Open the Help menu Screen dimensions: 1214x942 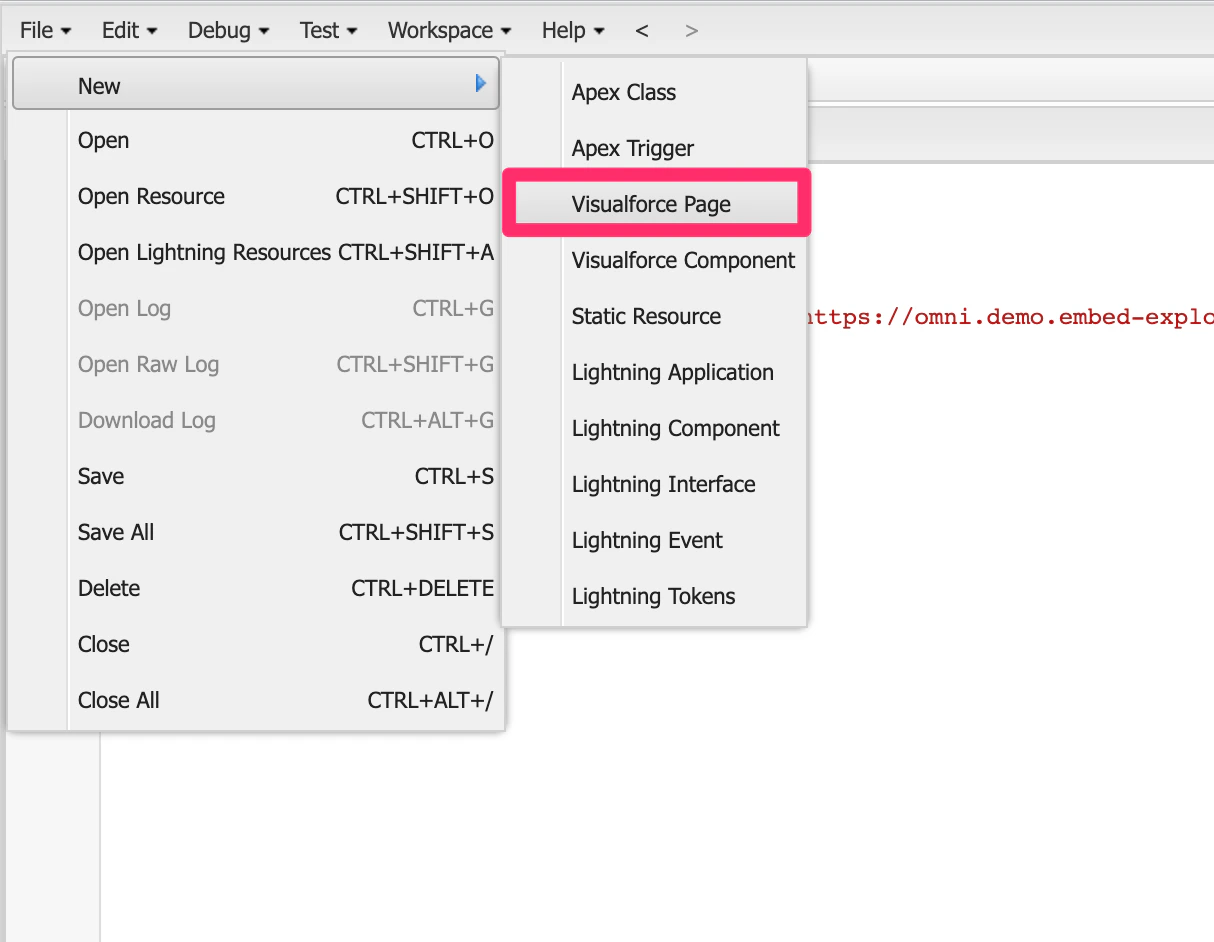pyautogui.click(x=566, y=29)
